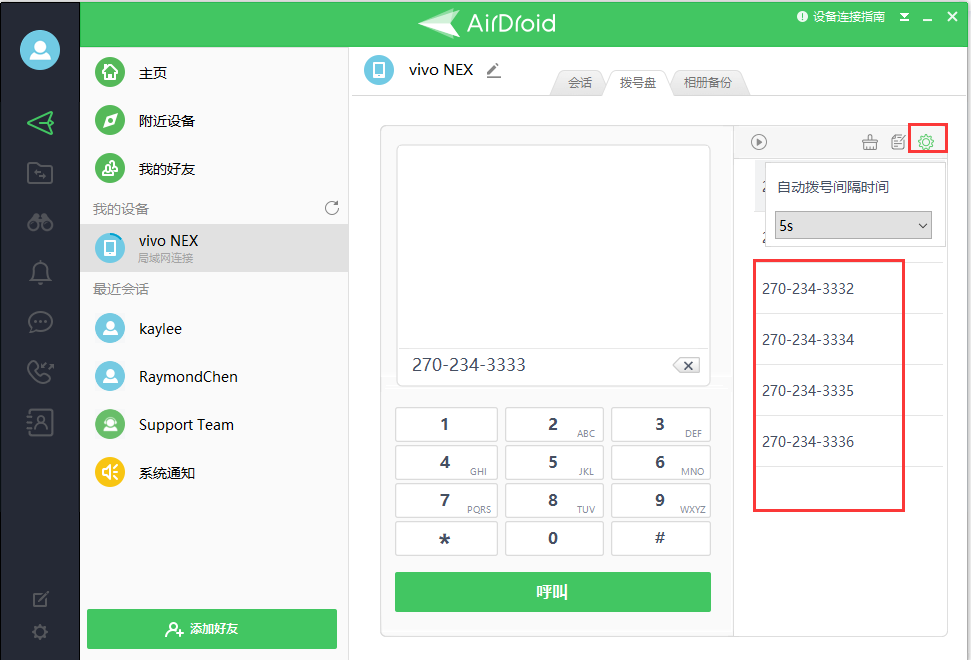
Task: Switch to the 拨号盘 tab
Action: [638, 83]
